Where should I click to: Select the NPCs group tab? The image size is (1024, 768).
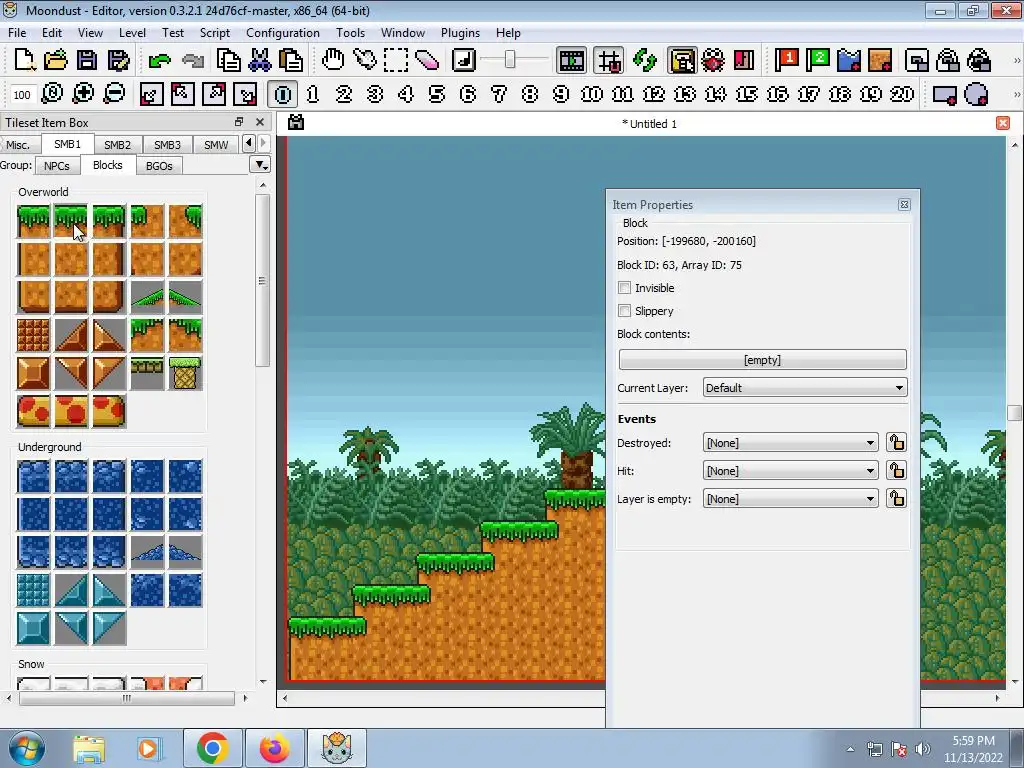pos(57,166)
